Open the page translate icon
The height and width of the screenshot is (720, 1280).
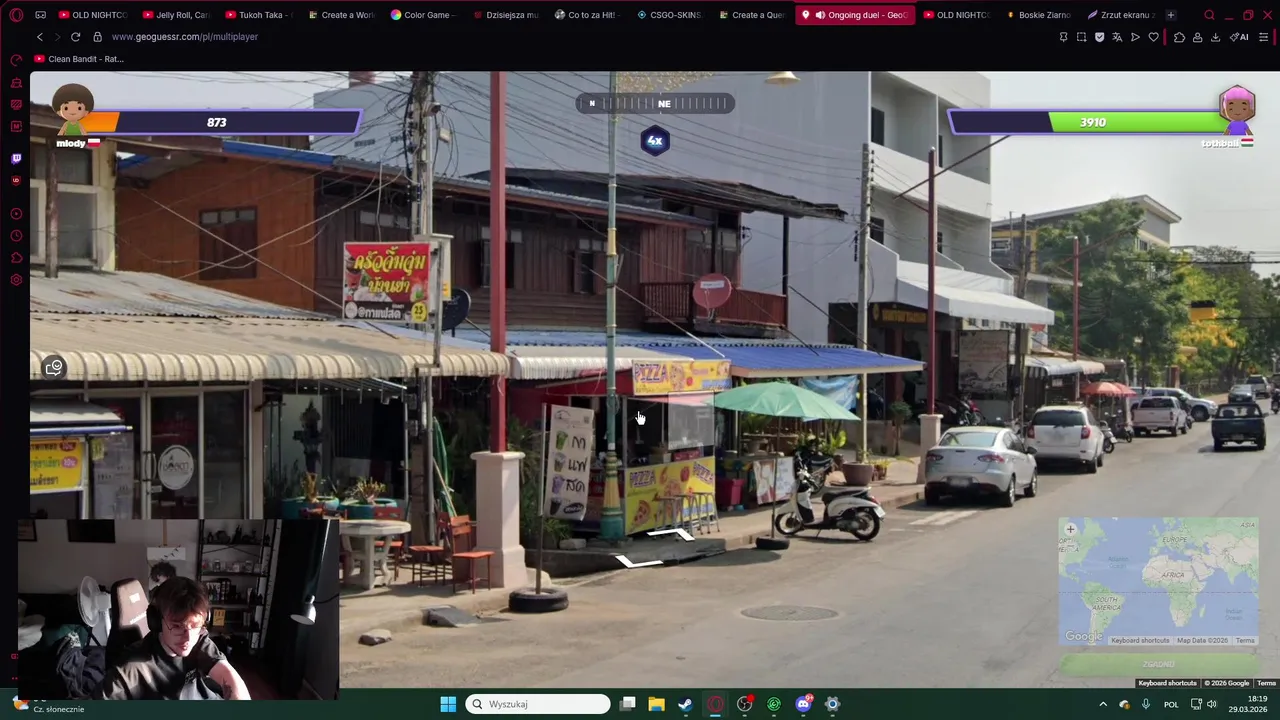pos(1117,37)
